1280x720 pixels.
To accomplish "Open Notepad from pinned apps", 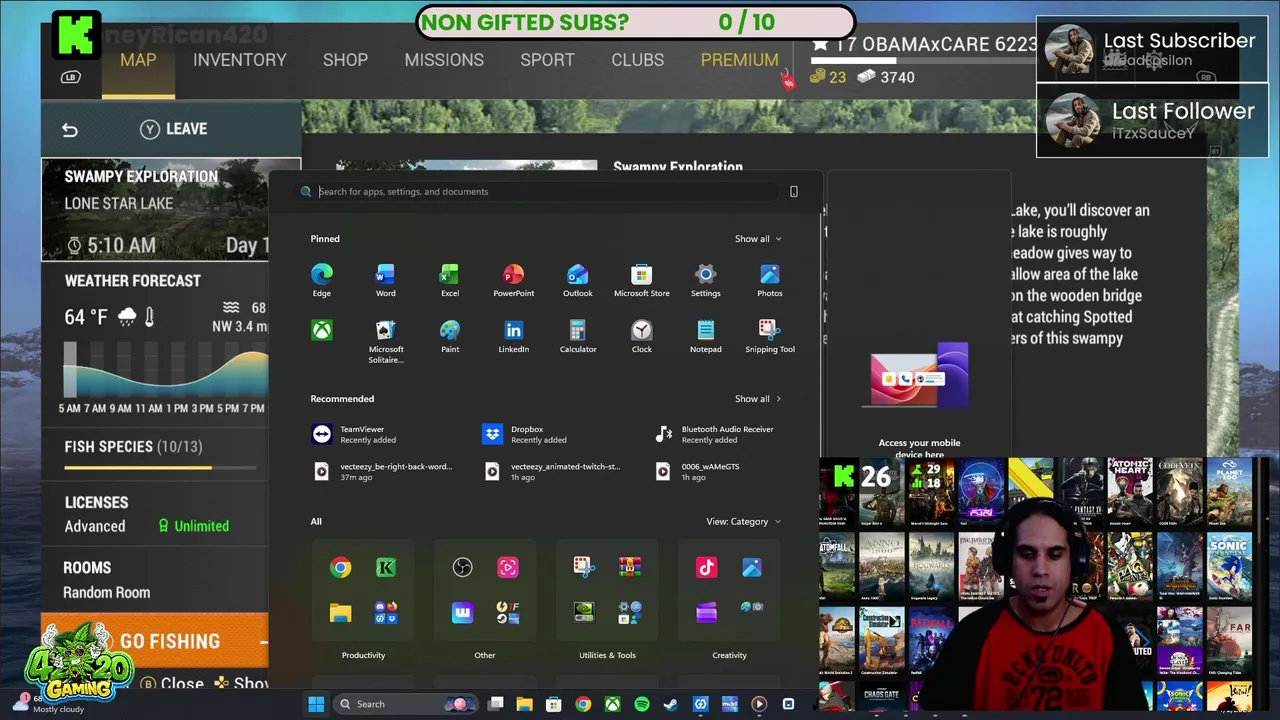I will click(705, 336).
